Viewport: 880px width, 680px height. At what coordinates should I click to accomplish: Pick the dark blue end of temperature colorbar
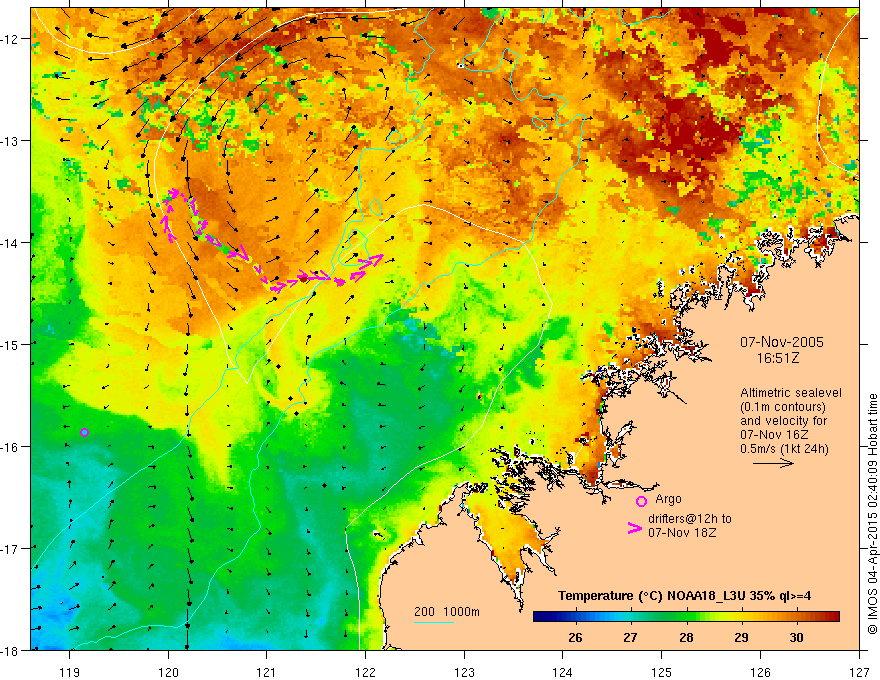pyautogui.click(x=539, y=617)
